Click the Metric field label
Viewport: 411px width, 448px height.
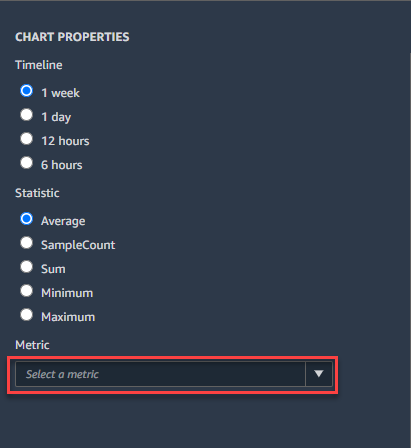32,345
